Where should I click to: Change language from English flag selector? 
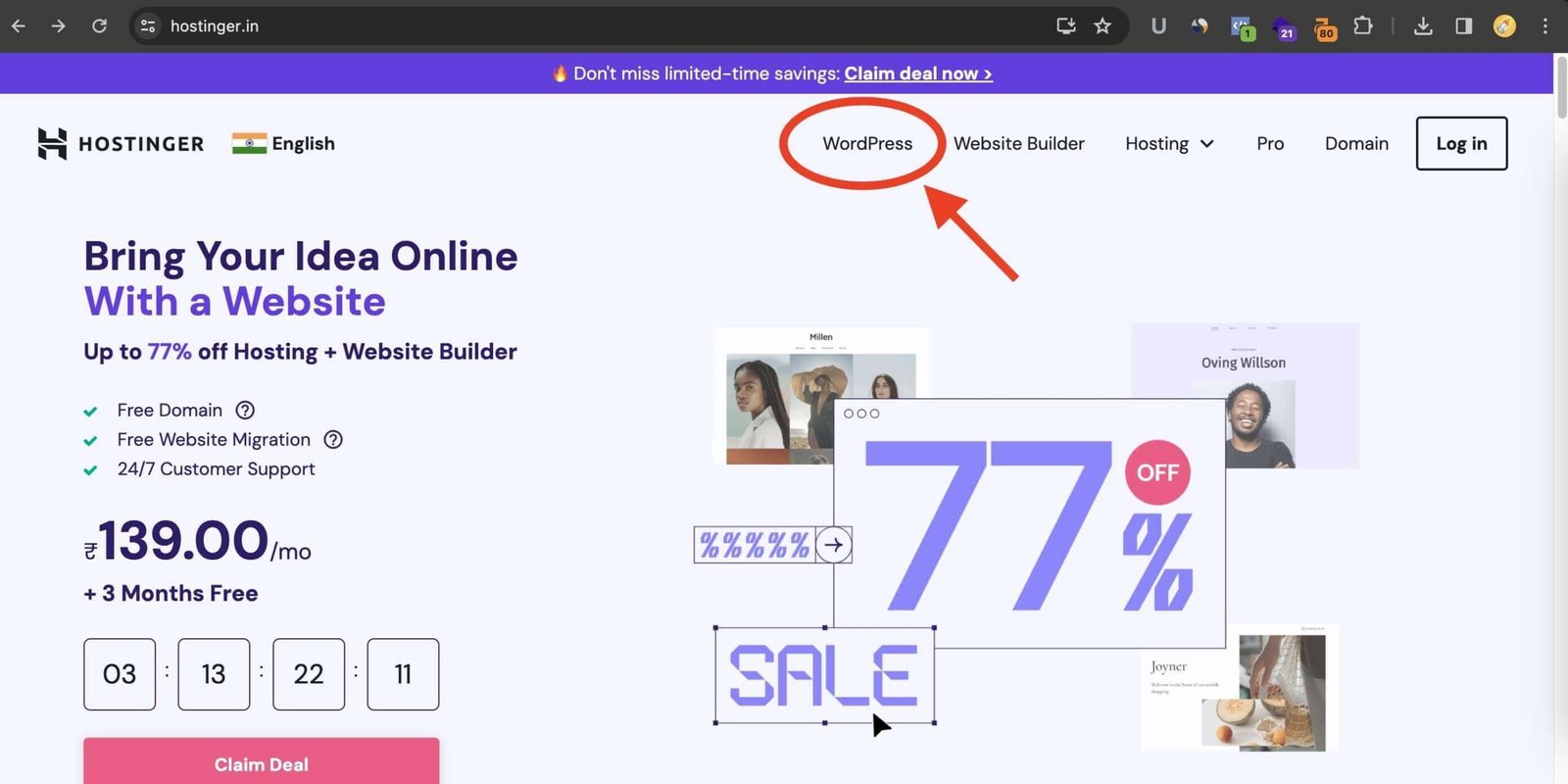pos(283,144)
